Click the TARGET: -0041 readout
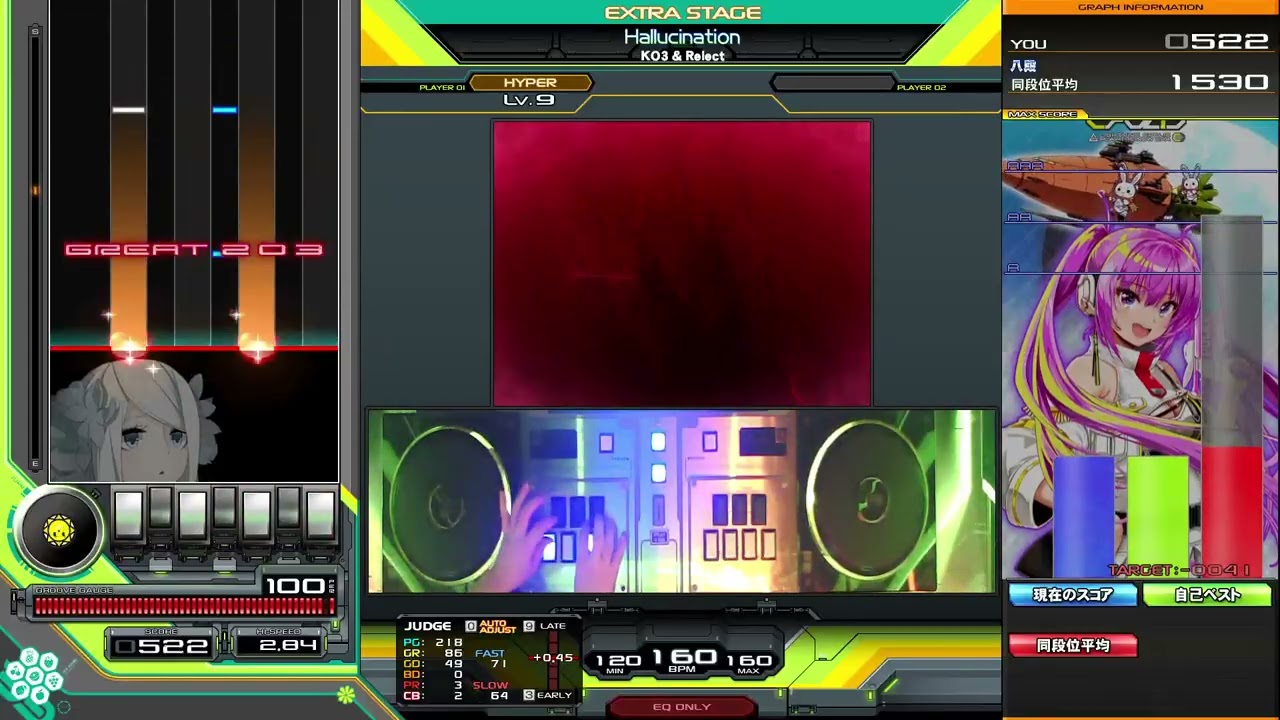Image resolution: width=1280 pixels, height=720 pixels. [x=1180, y=570]
